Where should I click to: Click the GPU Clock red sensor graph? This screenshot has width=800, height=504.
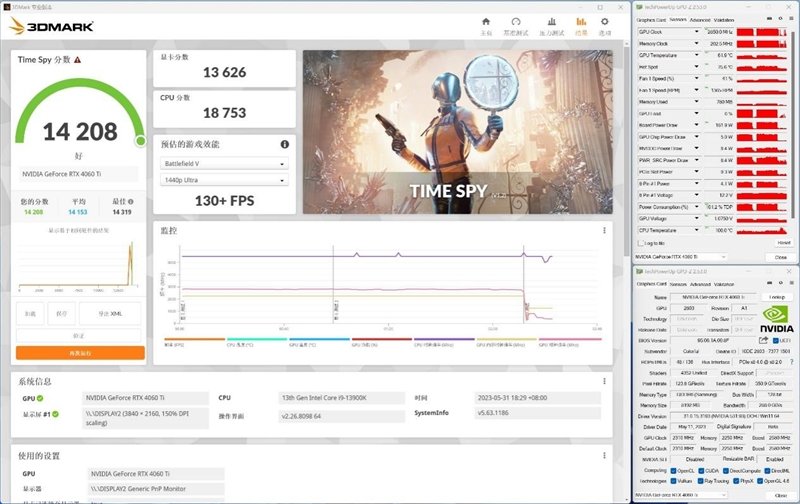coord(761,32)
